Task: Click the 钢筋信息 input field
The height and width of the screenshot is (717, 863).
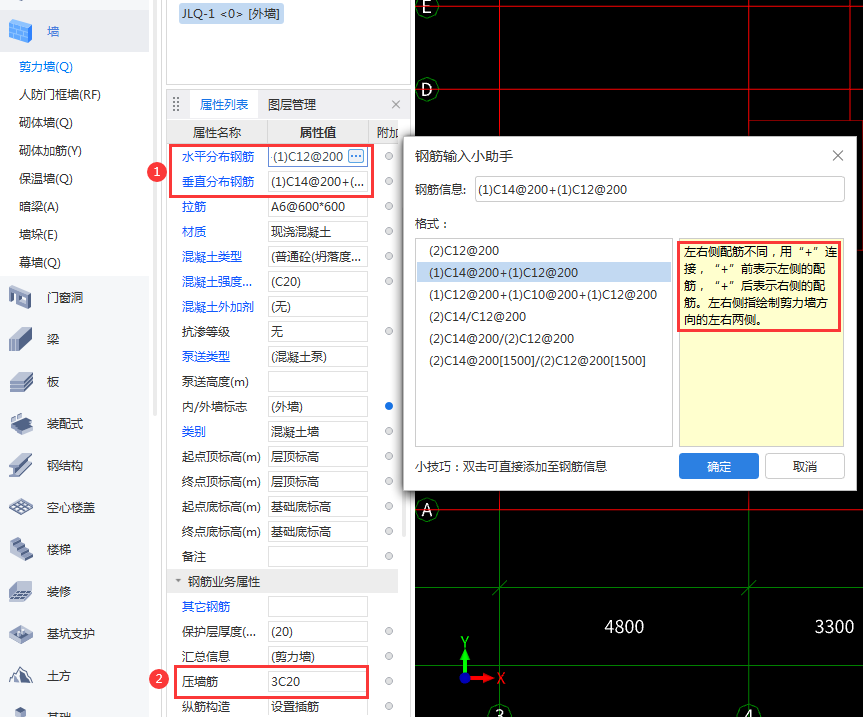Action: [659, 189]
